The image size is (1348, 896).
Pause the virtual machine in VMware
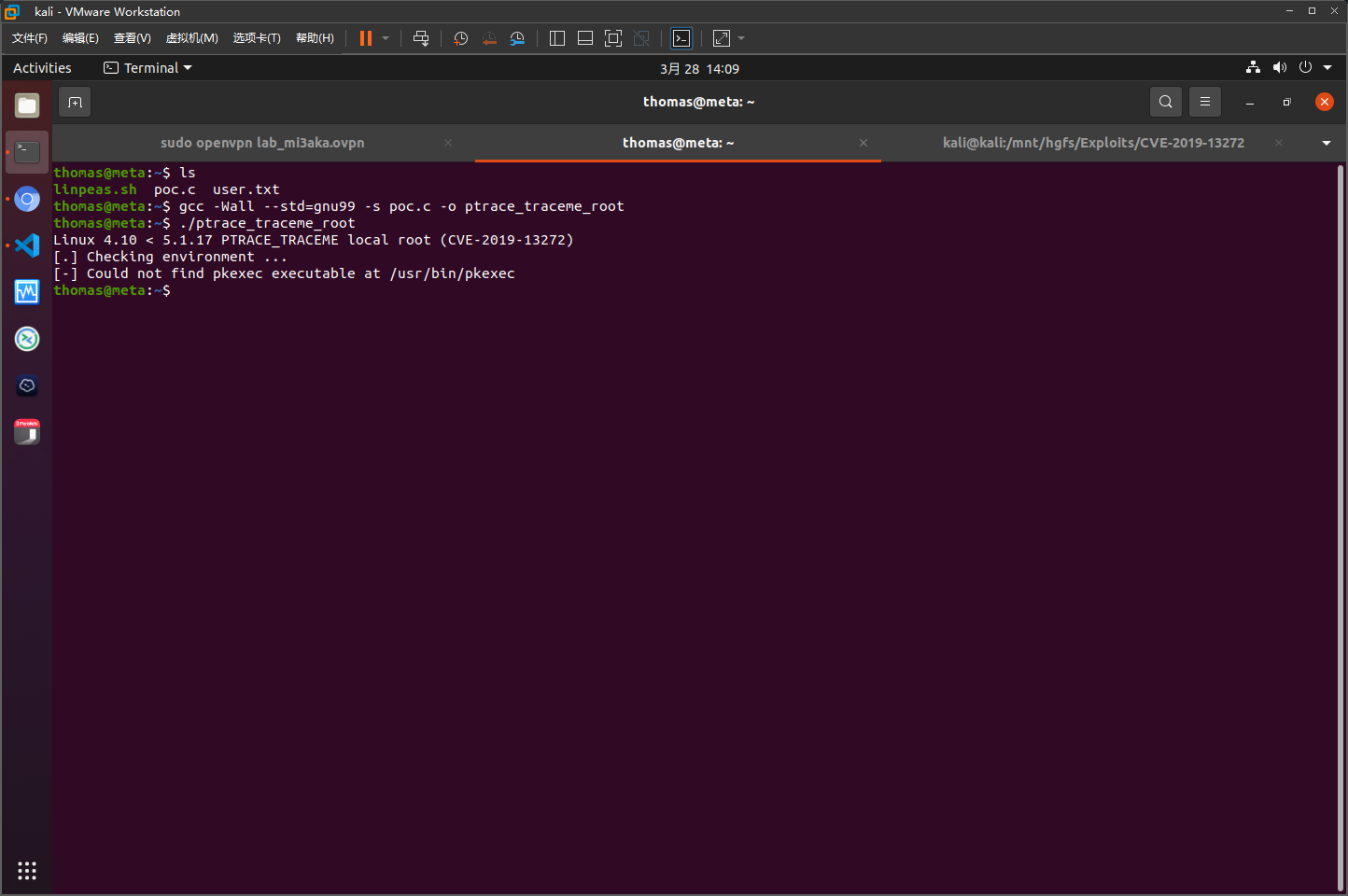(x=366, y=38)
